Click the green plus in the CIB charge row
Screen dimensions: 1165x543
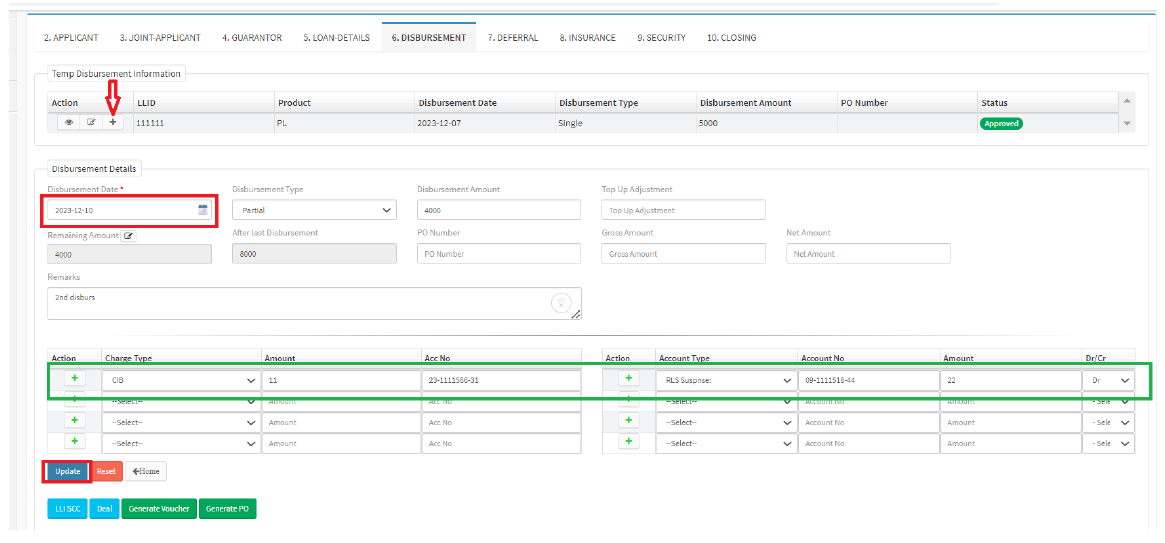[x=75, y=379]
